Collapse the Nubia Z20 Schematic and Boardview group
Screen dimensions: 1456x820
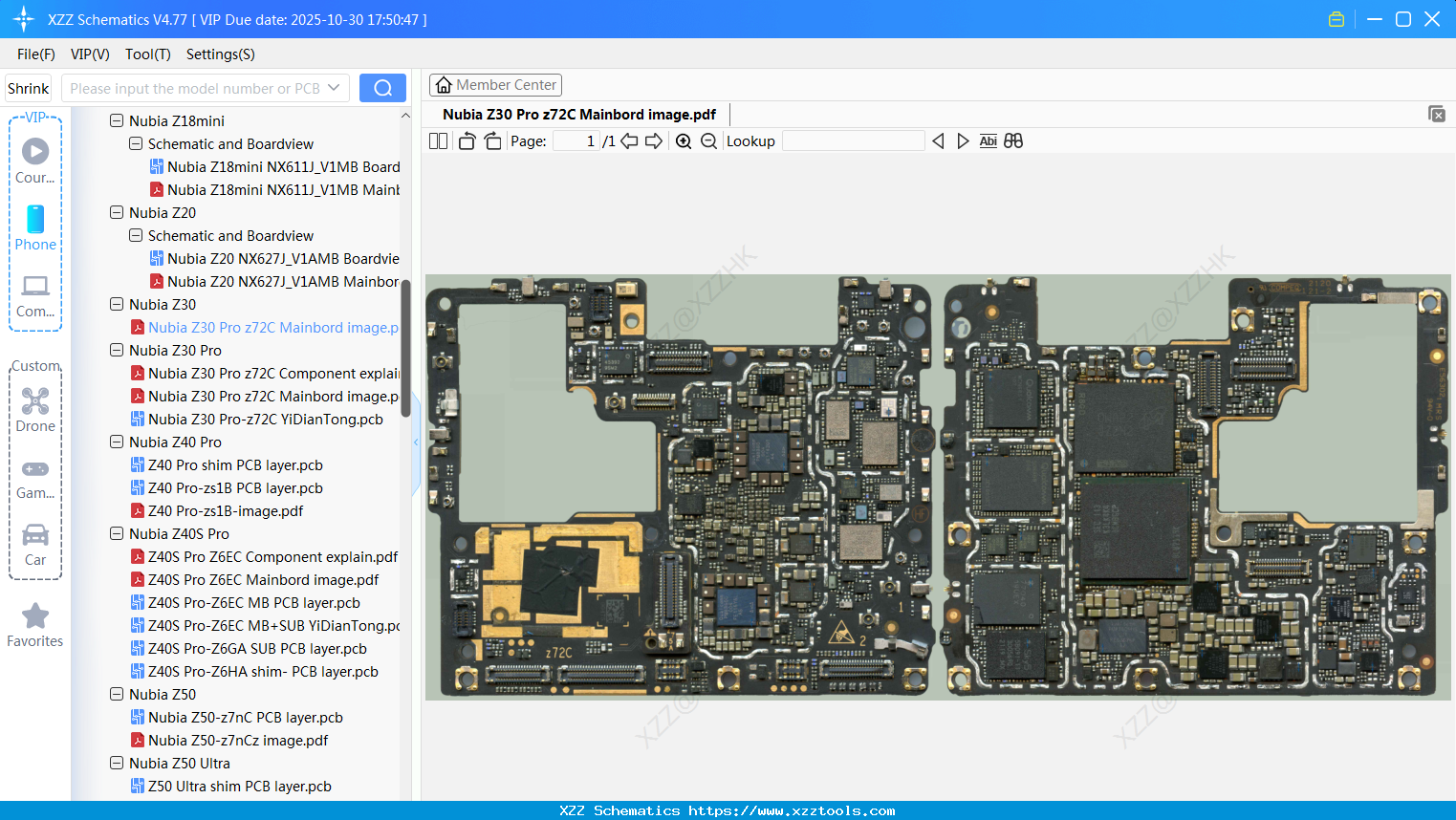(133, 235)
